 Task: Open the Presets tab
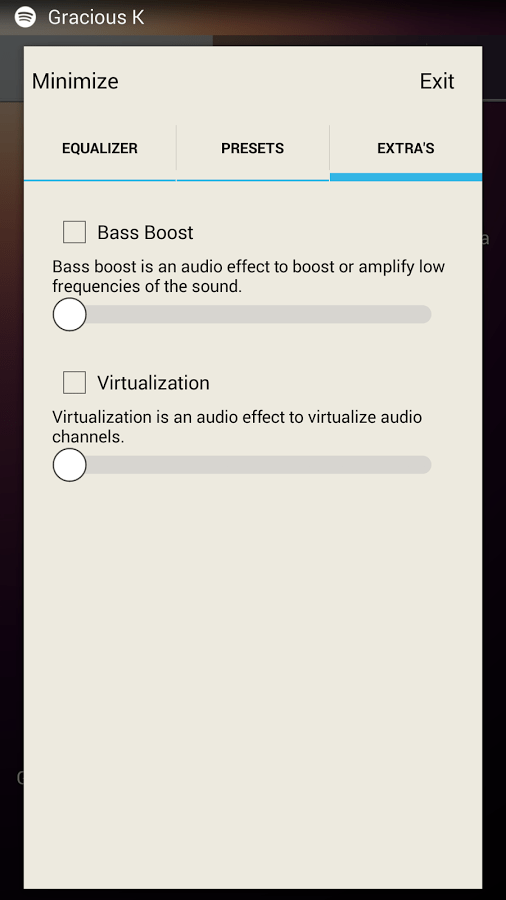point(252,149)
